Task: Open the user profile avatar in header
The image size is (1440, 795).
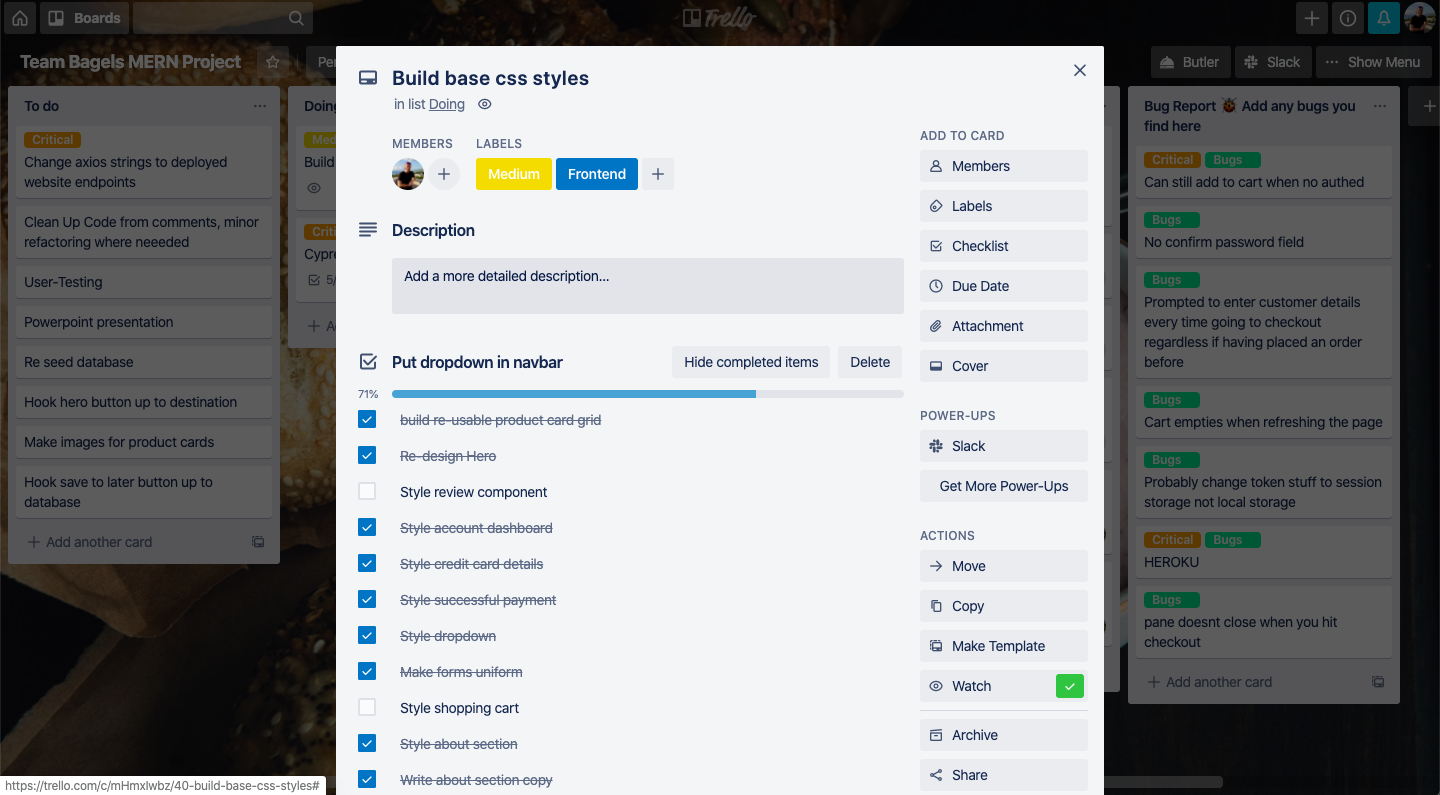Action: point(1420,18)
